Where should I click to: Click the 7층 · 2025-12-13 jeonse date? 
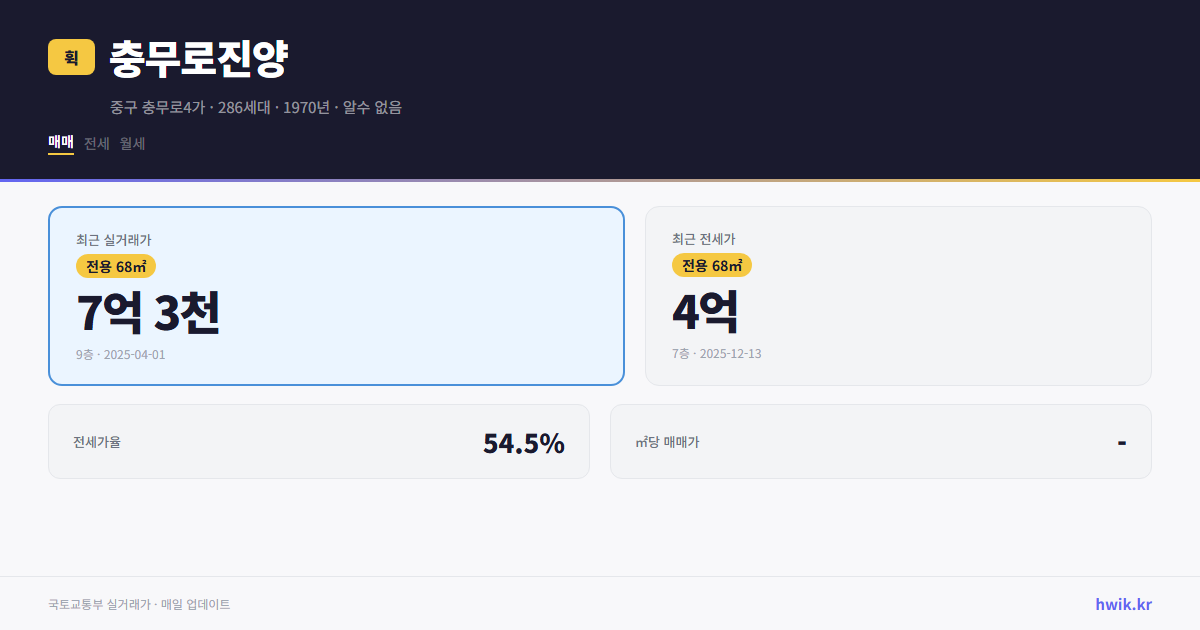(715, 353)
